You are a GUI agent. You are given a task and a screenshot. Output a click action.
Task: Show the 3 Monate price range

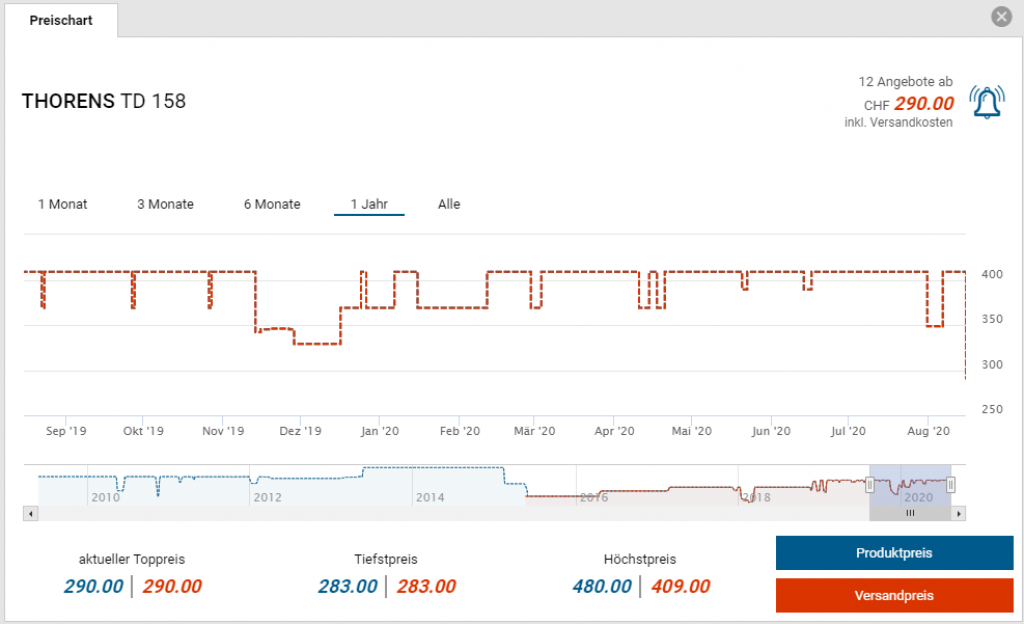(x=165, y=204)
